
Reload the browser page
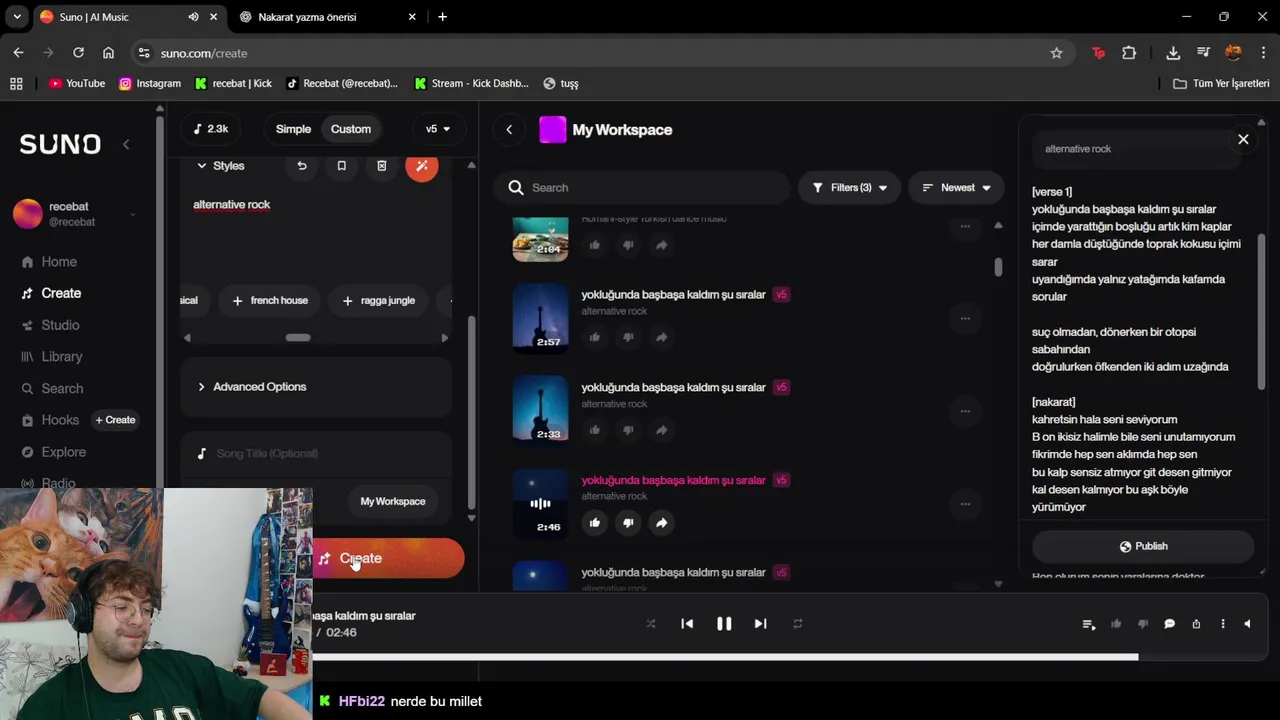(x=78, y=53)
